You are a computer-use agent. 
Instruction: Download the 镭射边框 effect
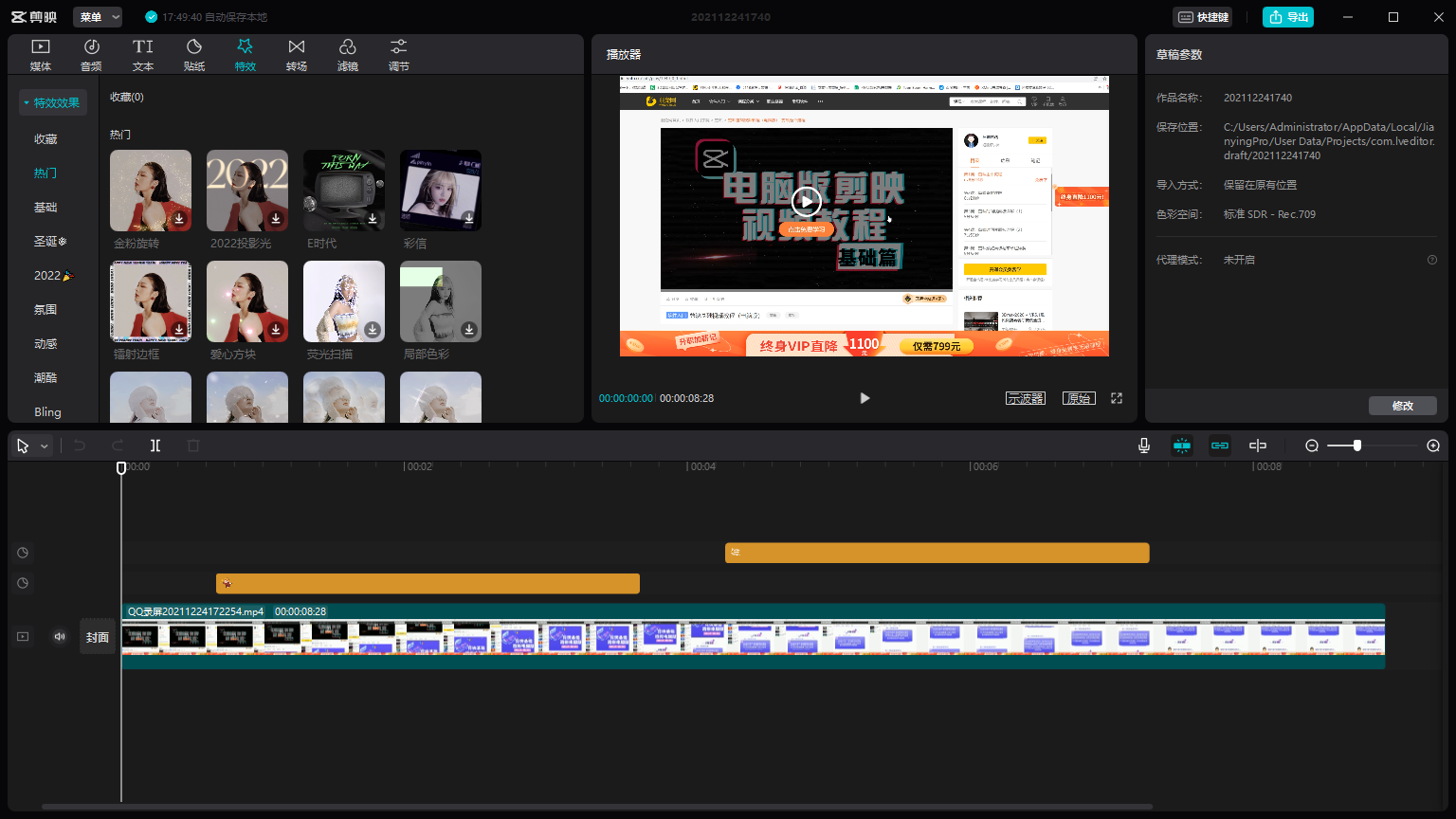coord(179,330)
